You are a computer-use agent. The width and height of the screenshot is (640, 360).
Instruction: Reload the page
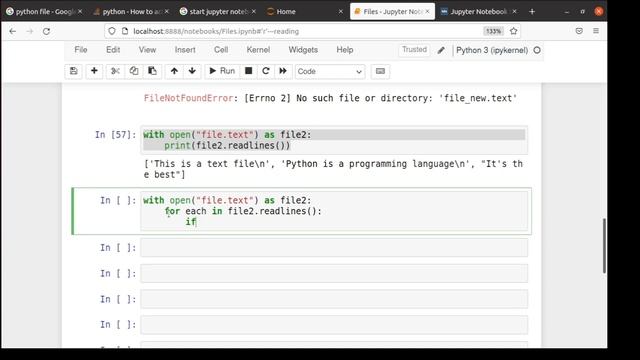[47, 31]
